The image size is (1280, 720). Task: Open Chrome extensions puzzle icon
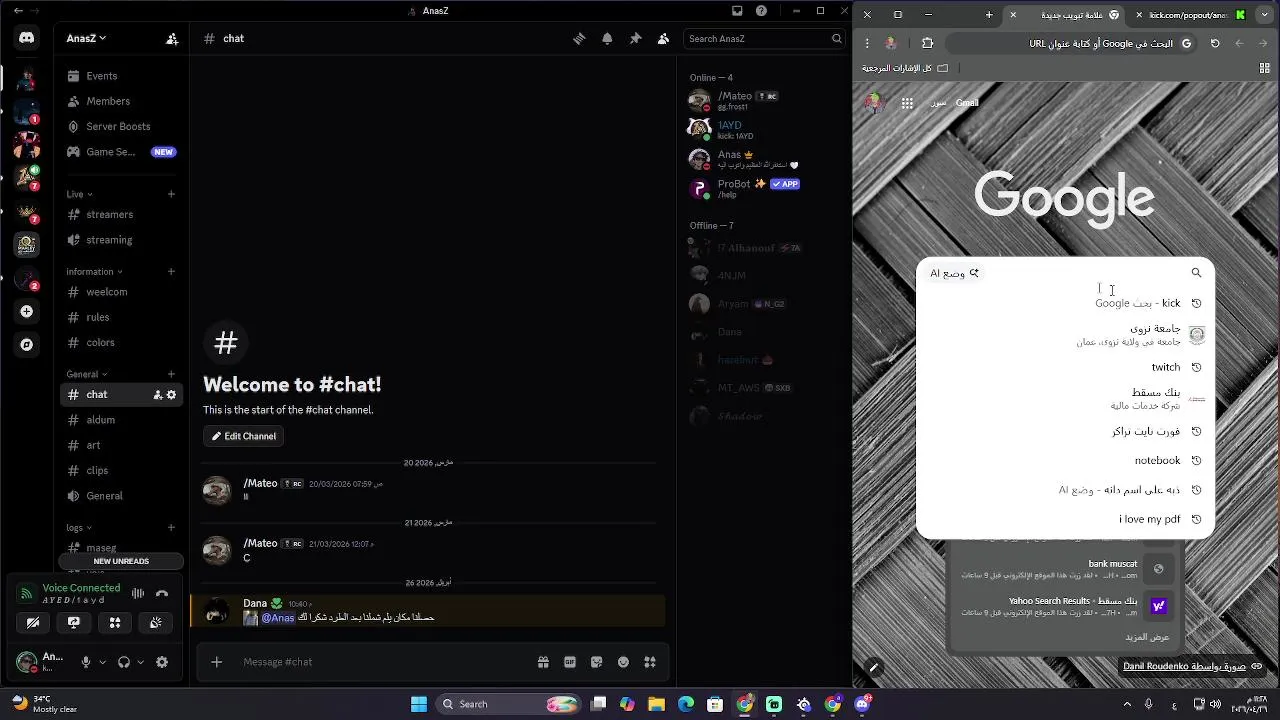coord(927,43)
